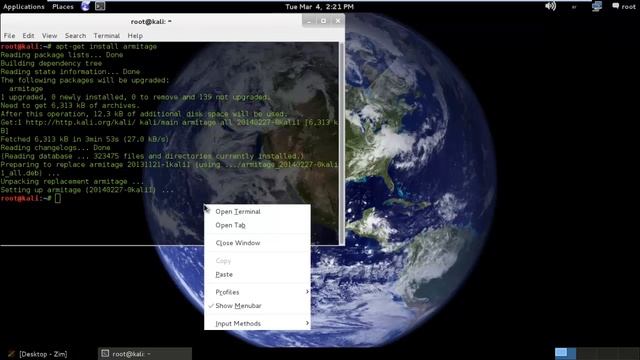The image size is (640, 360).
Task: Open the terminal Edit menu
Action: point(28,36)
